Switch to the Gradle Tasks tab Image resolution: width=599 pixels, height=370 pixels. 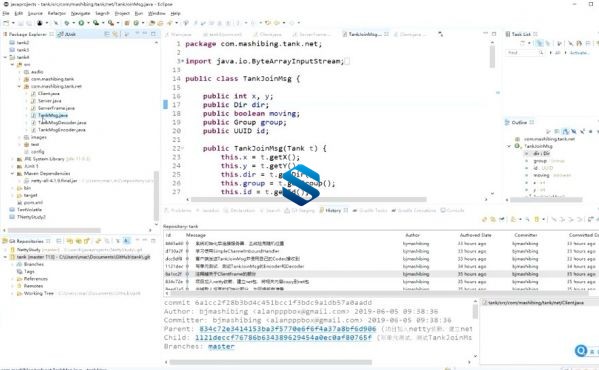click(370, 210)
